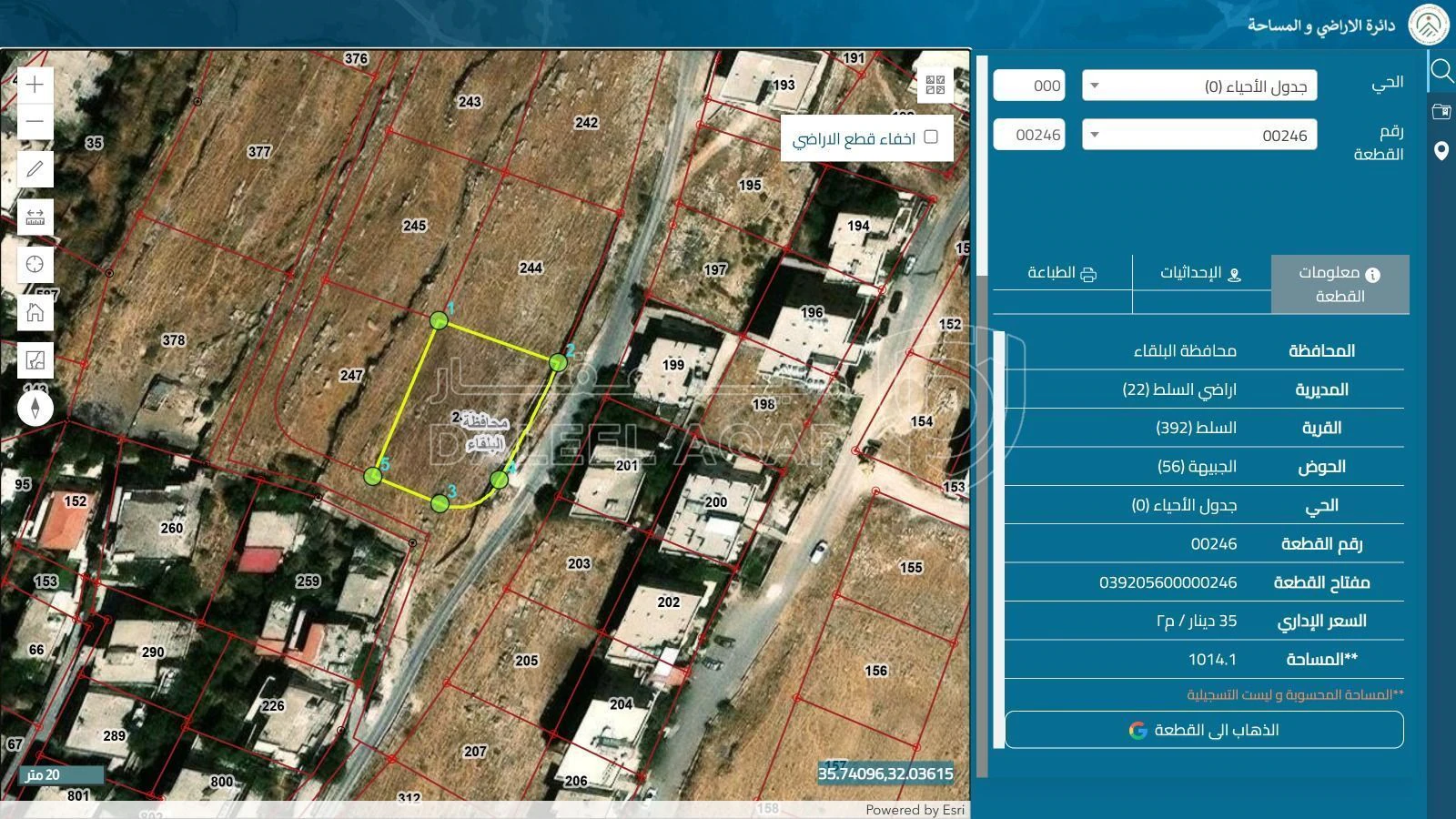Click the دائرة الاراضي و المساحة title
Image resolution: width=1456 pixels, height=819 pixels.
1321,25
